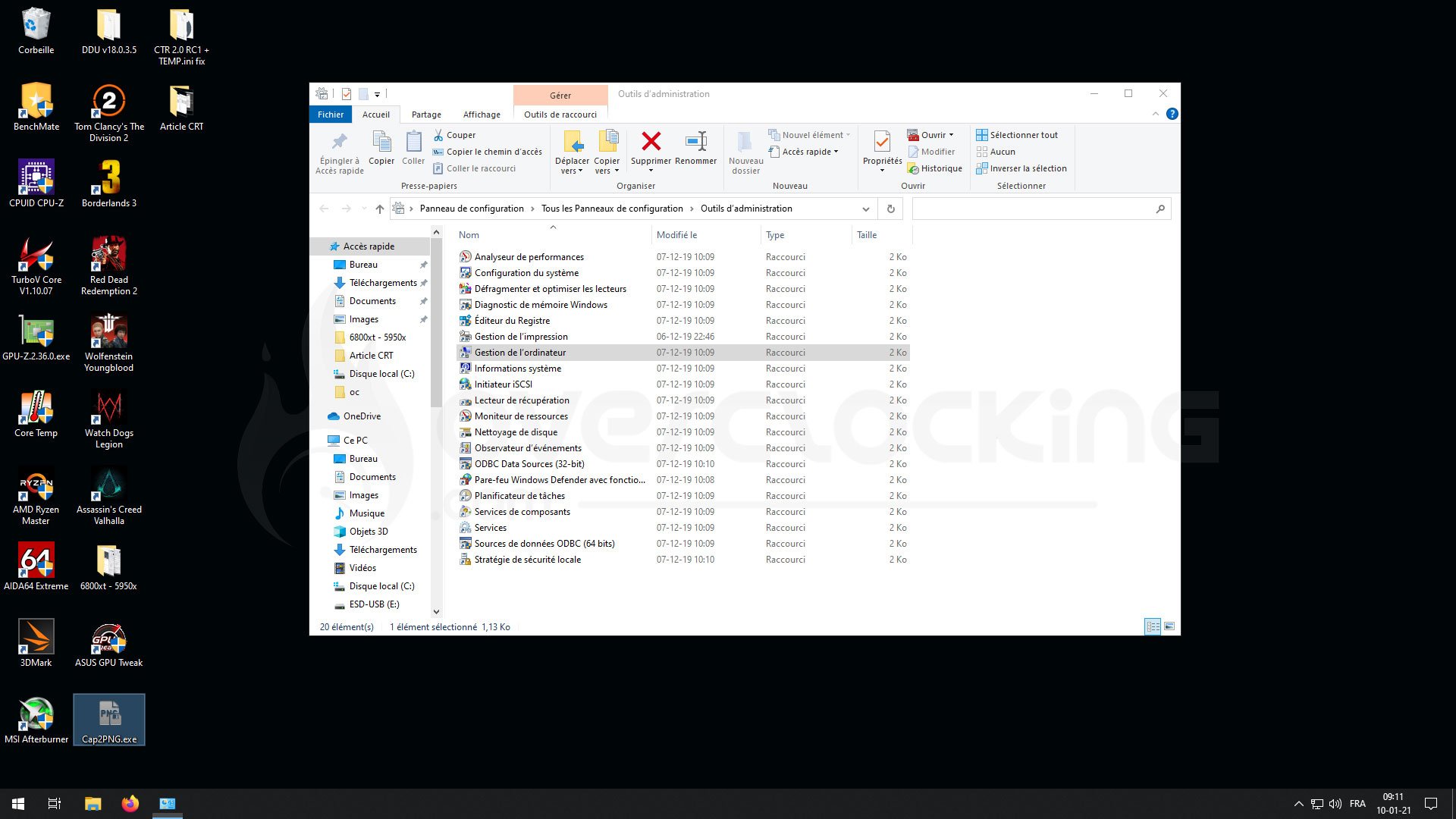This screenshot has height=819, width=1456.
Task: Sort by the Taille column header
Action: [881, 235]
